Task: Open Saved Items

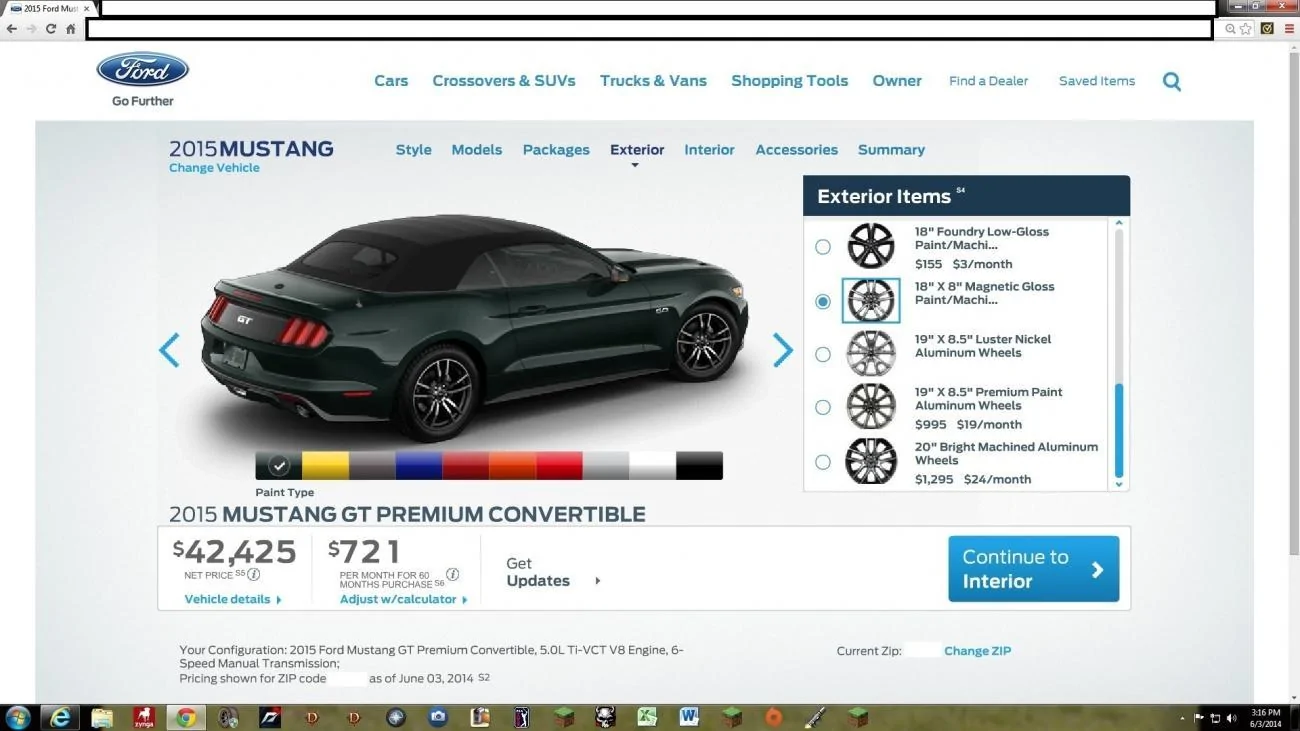Action: pyautogui.click(x=1097, y=81)
